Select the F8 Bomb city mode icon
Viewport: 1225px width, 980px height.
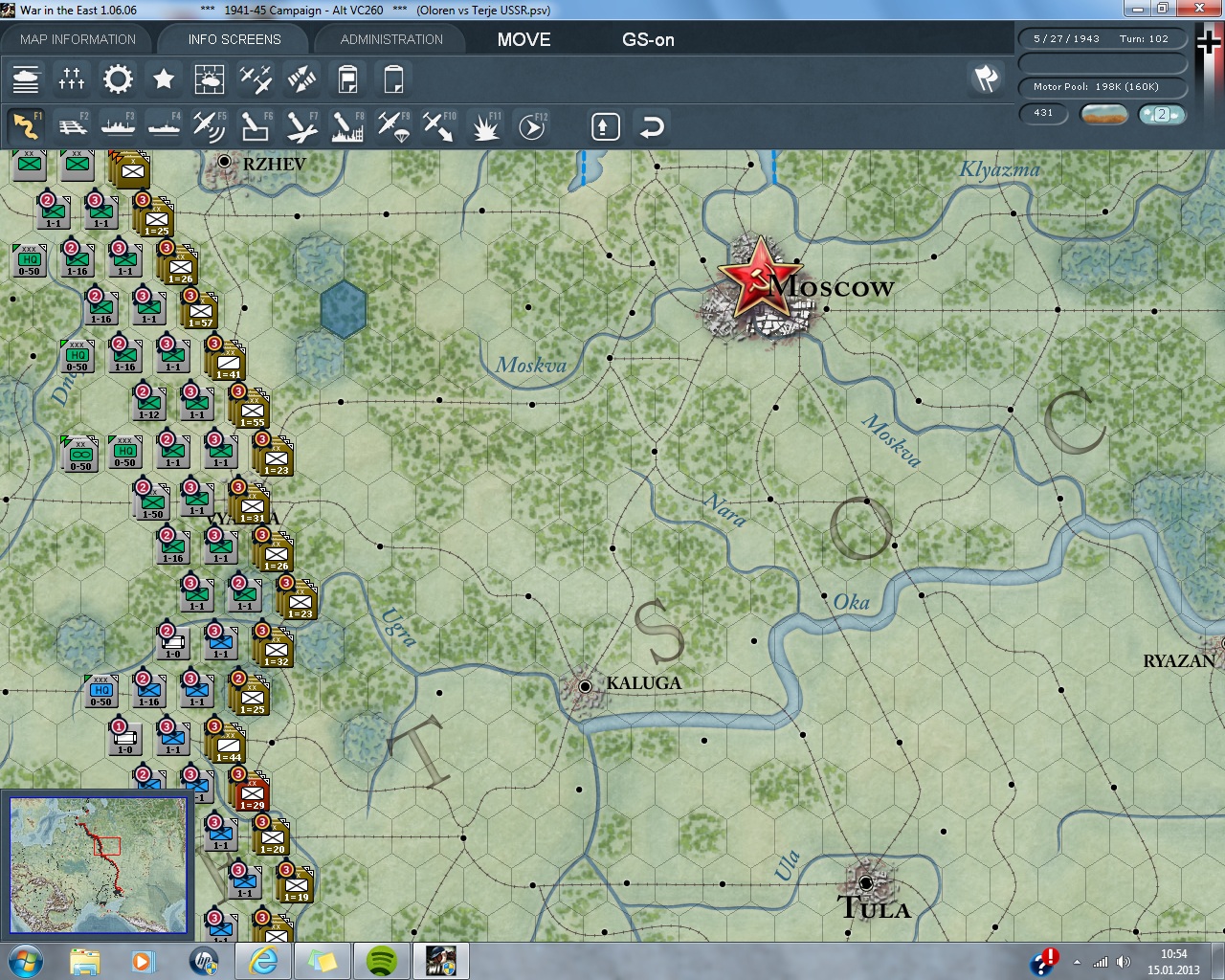(x=347, y=126)
